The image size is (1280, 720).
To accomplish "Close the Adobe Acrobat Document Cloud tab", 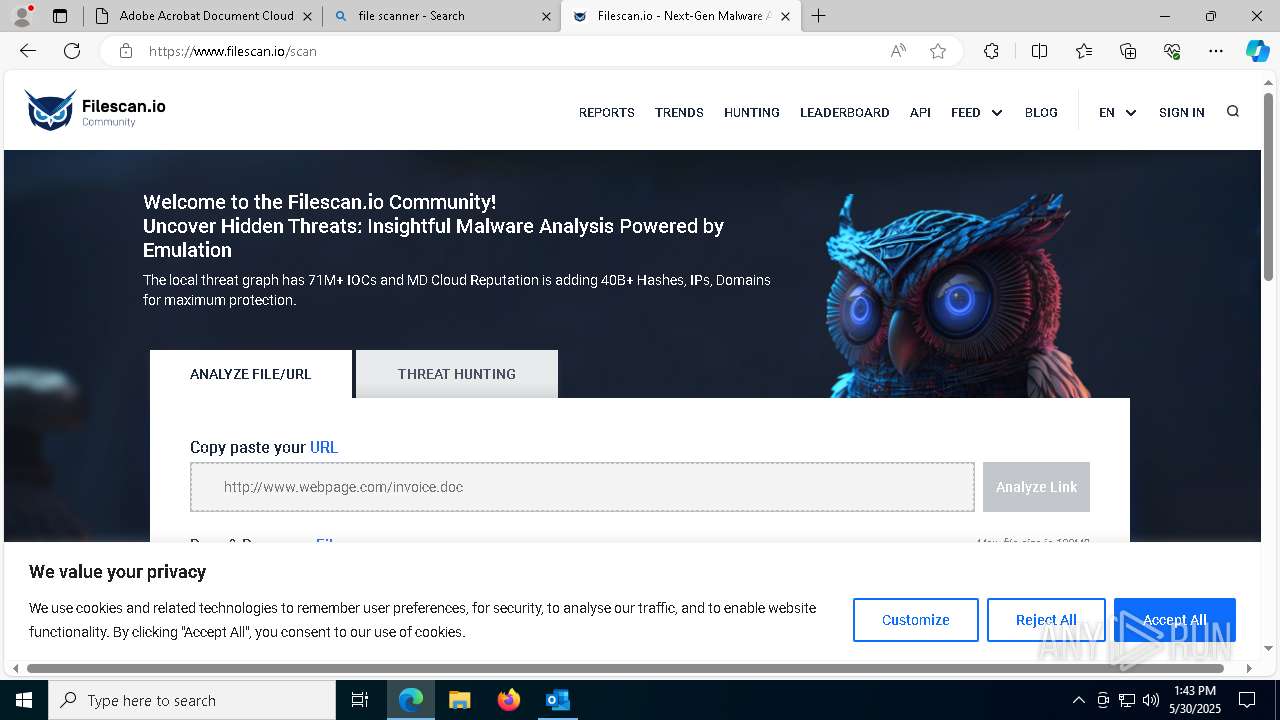I will click(x=307, y=16).
